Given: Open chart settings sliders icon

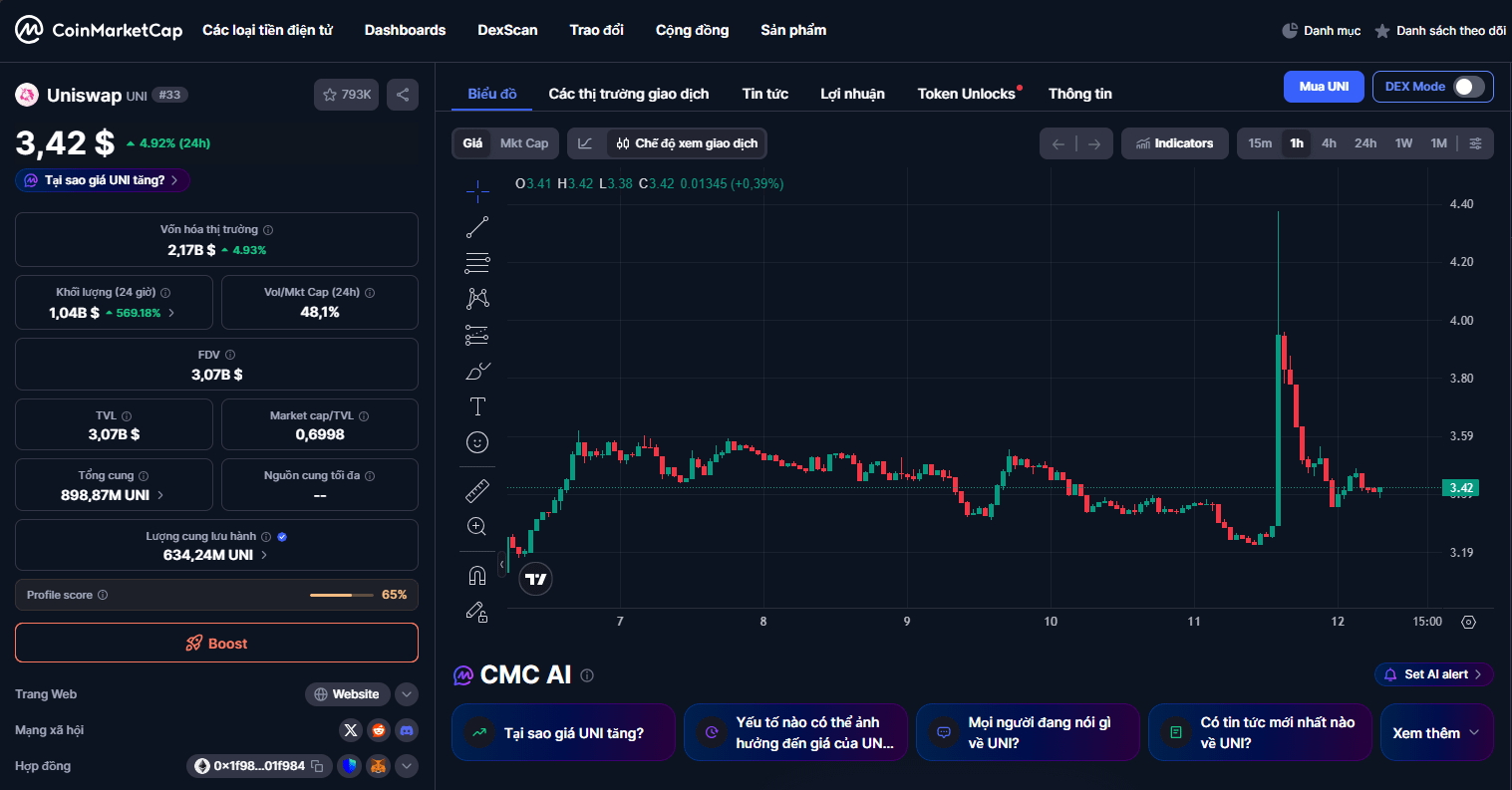Looking at the screenshot, I should tap(1476, 143).
